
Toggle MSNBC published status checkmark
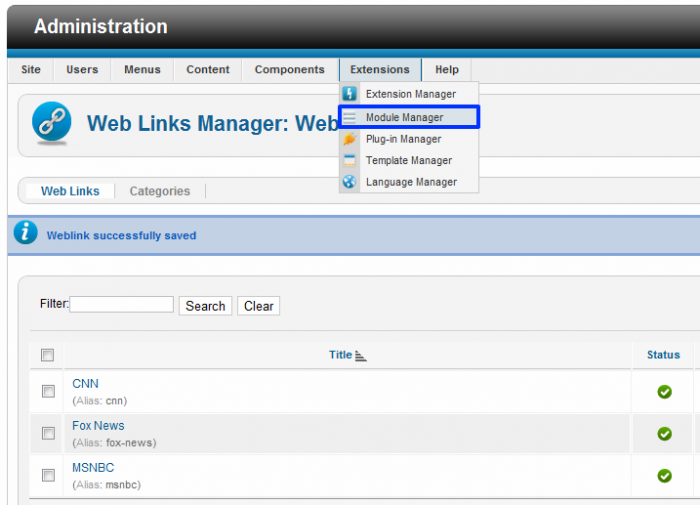click(664, 476)
